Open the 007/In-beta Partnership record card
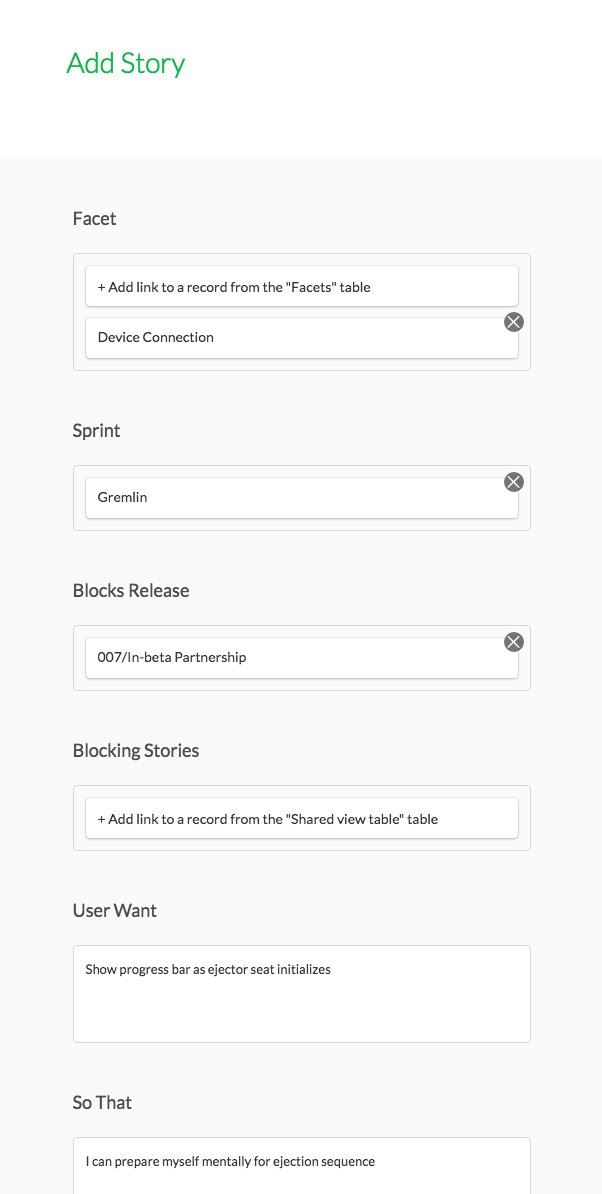 pyautogui.click(x=302, y=657)
